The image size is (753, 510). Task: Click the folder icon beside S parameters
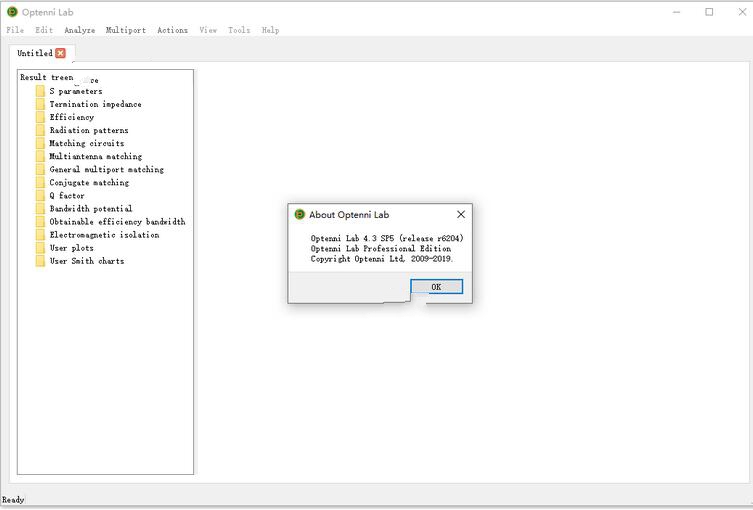40,91
